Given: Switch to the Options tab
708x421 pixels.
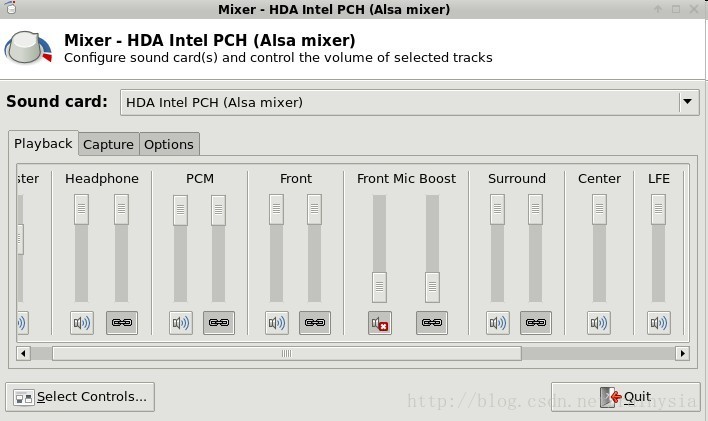Looking at the screenshot, I should click(169, 144).
